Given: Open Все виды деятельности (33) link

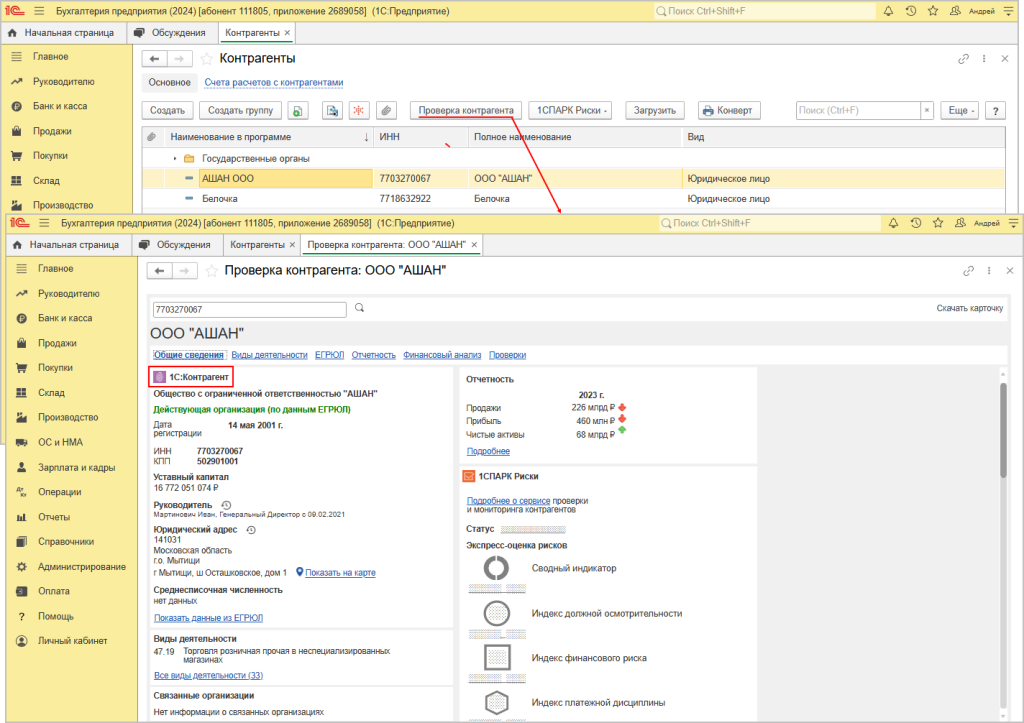Looking at the screenshot, I should pos(208,675).
